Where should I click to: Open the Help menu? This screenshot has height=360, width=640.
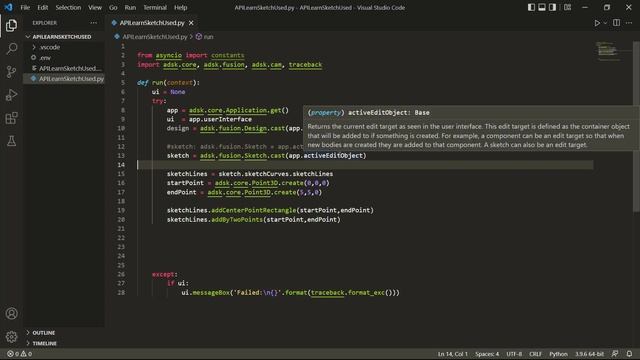(180, 7)
